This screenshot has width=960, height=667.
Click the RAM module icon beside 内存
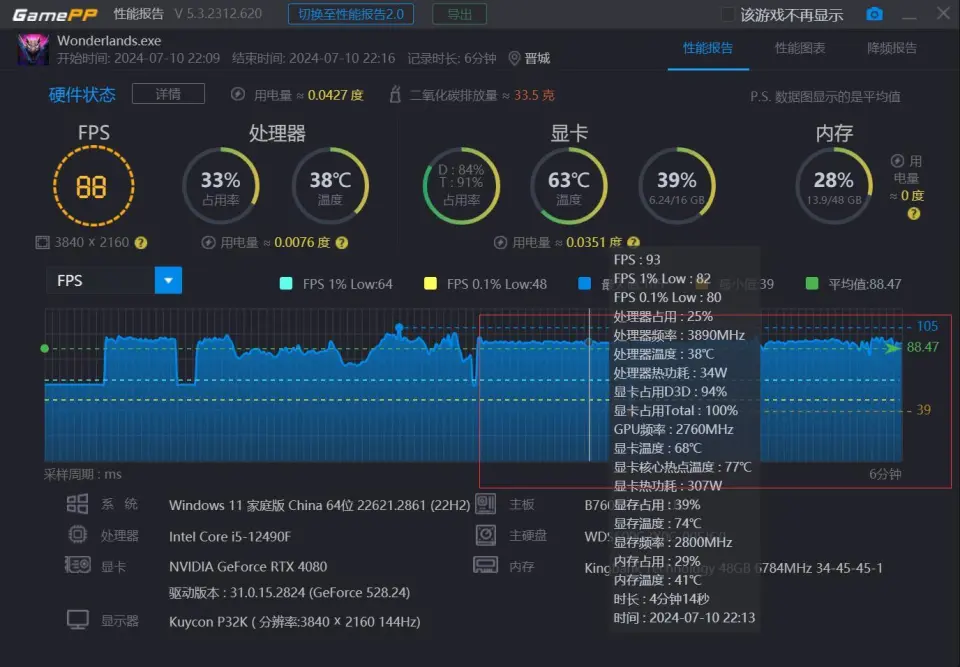coord(486,565)
